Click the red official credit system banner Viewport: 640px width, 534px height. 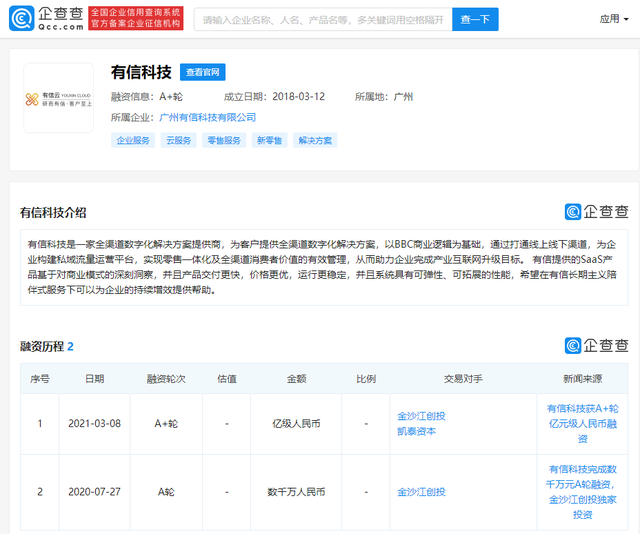[136, 18]
